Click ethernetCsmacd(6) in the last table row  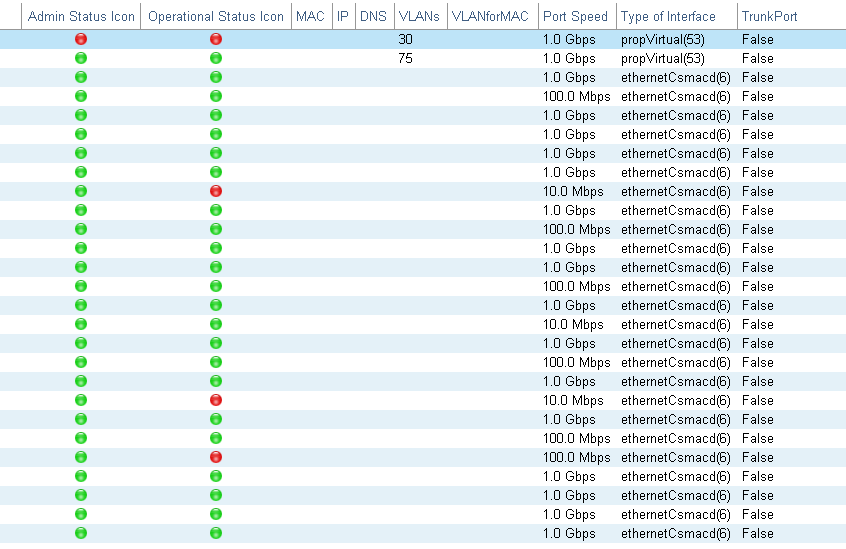click(676, 534)
